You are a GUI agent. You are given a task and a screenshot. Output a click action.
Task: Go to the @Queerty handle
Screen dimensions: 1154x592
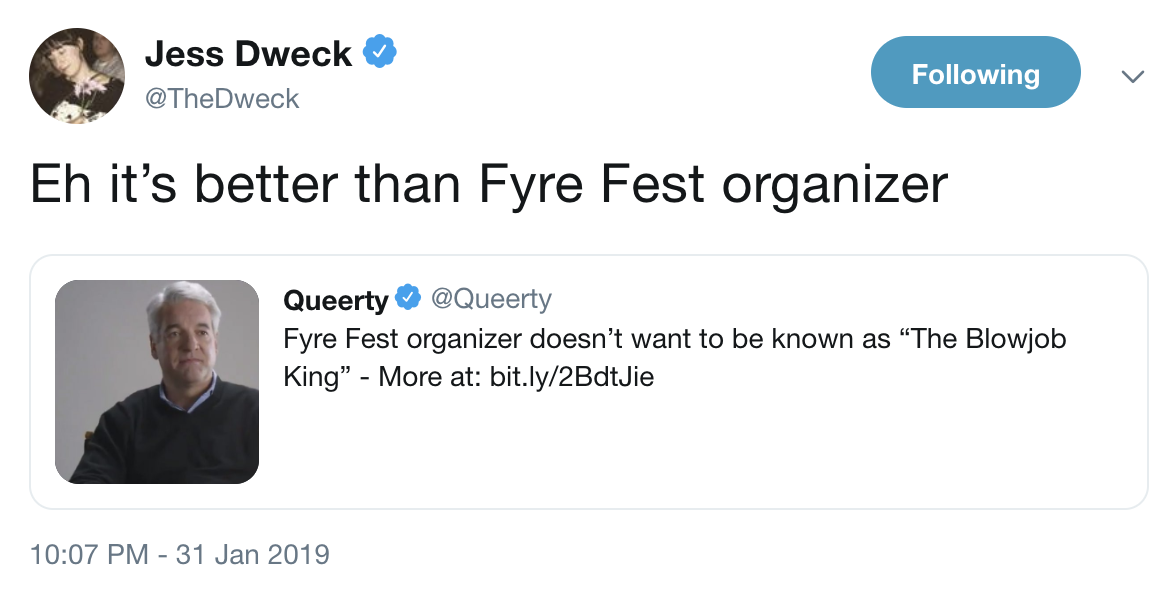coord(491,298)
